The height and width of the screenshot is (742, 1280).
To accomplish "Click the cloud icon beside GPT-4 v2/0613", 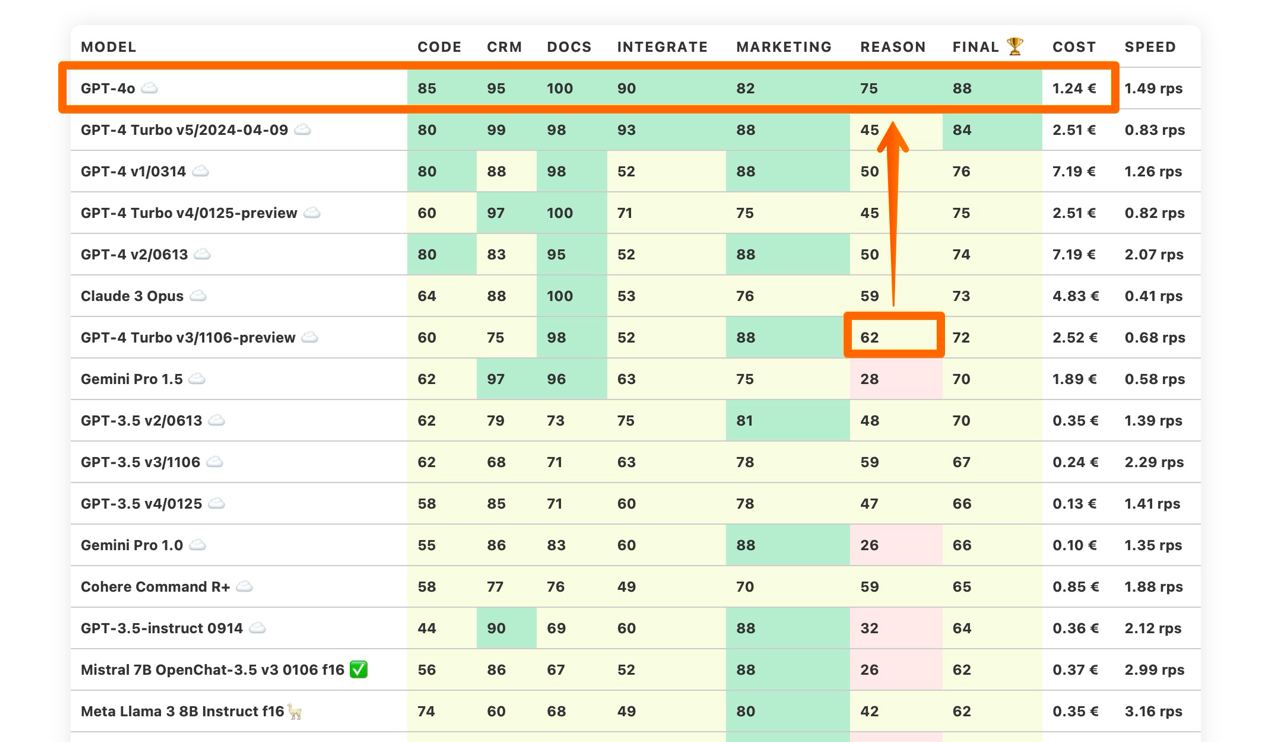I will pyautogui.click(x=202, y=254).
